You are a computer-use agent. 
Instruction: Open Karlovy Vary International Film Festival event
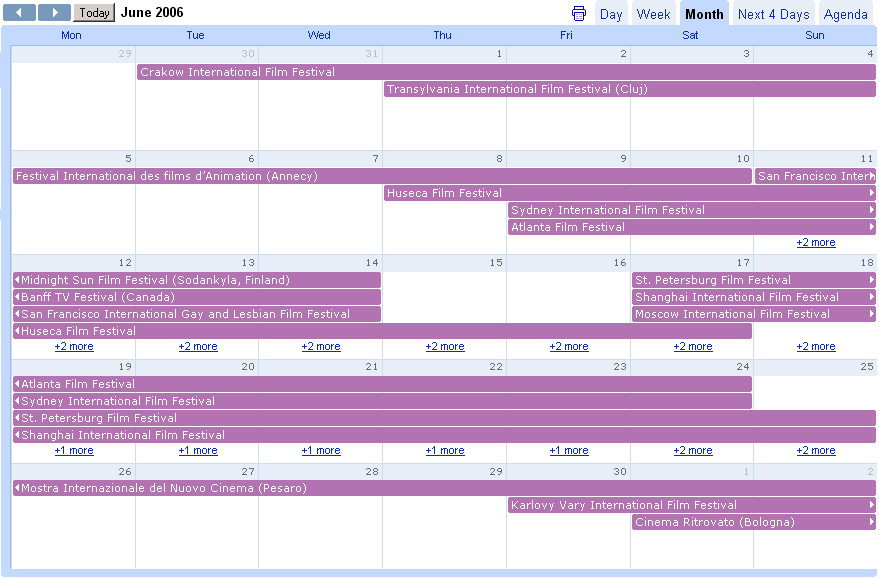(692, 505)
